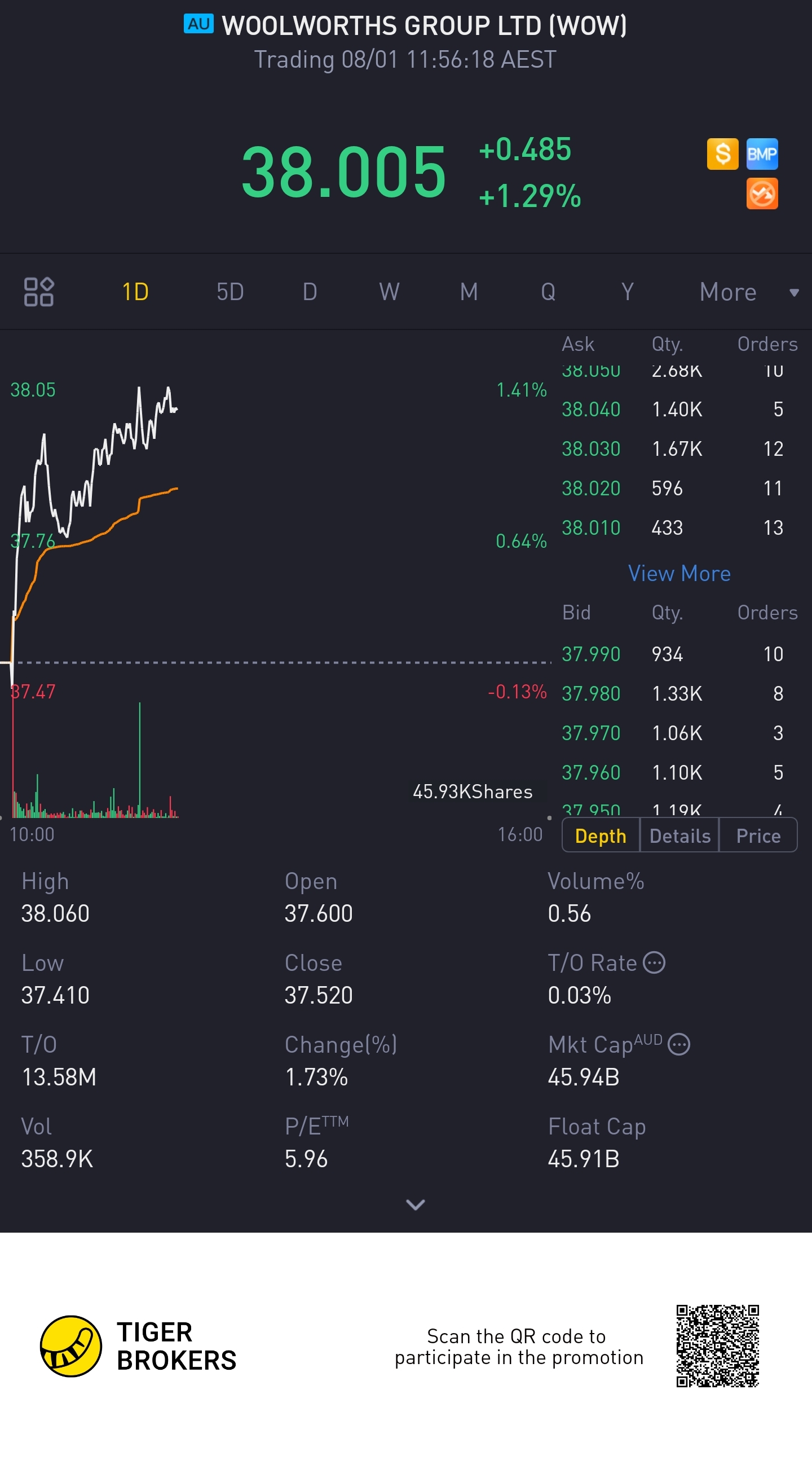Tap View More order book link

tap(679, 574)
